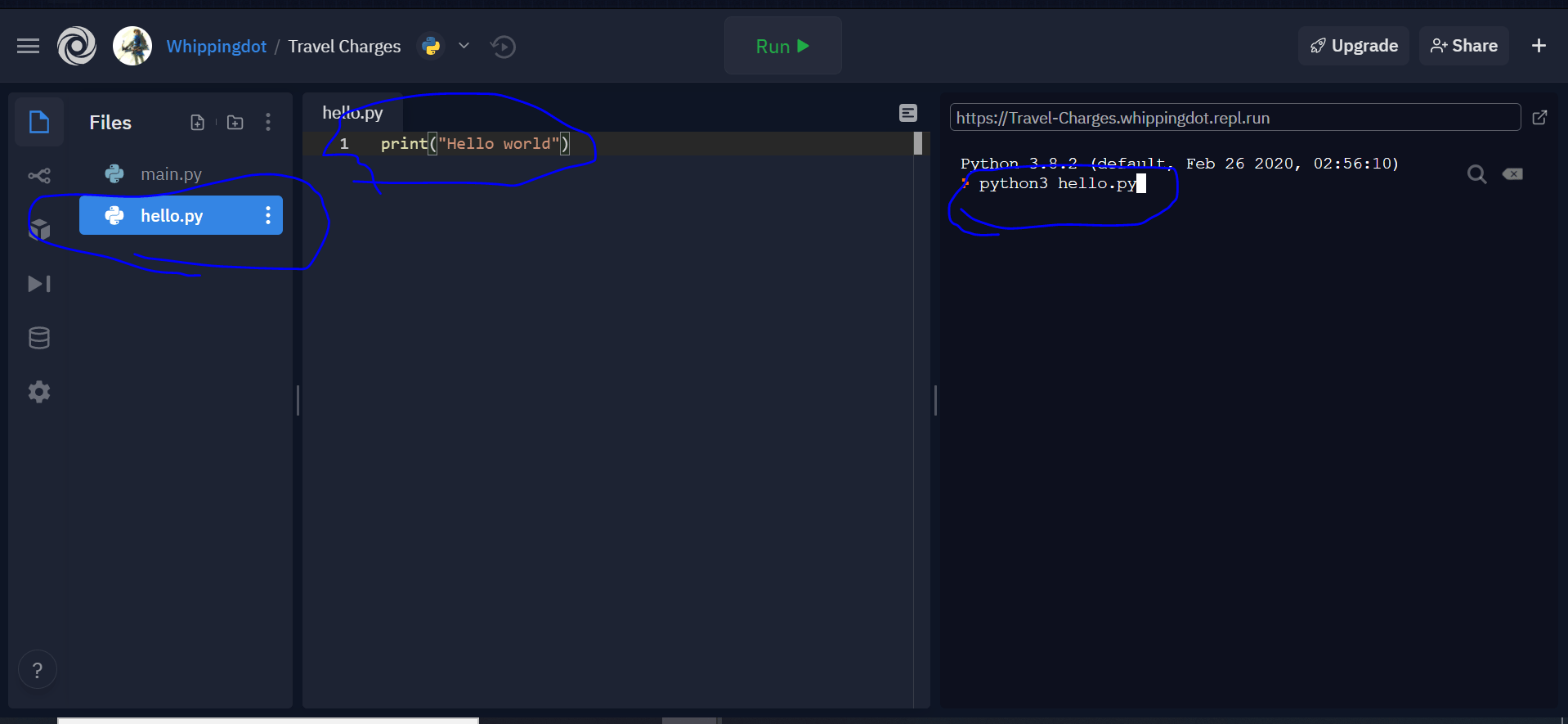Open the Version control sidebar icon
Image resolution: width=1568 pixels, height=724 pixels.
pyautogui.click(x=39, y=175)
